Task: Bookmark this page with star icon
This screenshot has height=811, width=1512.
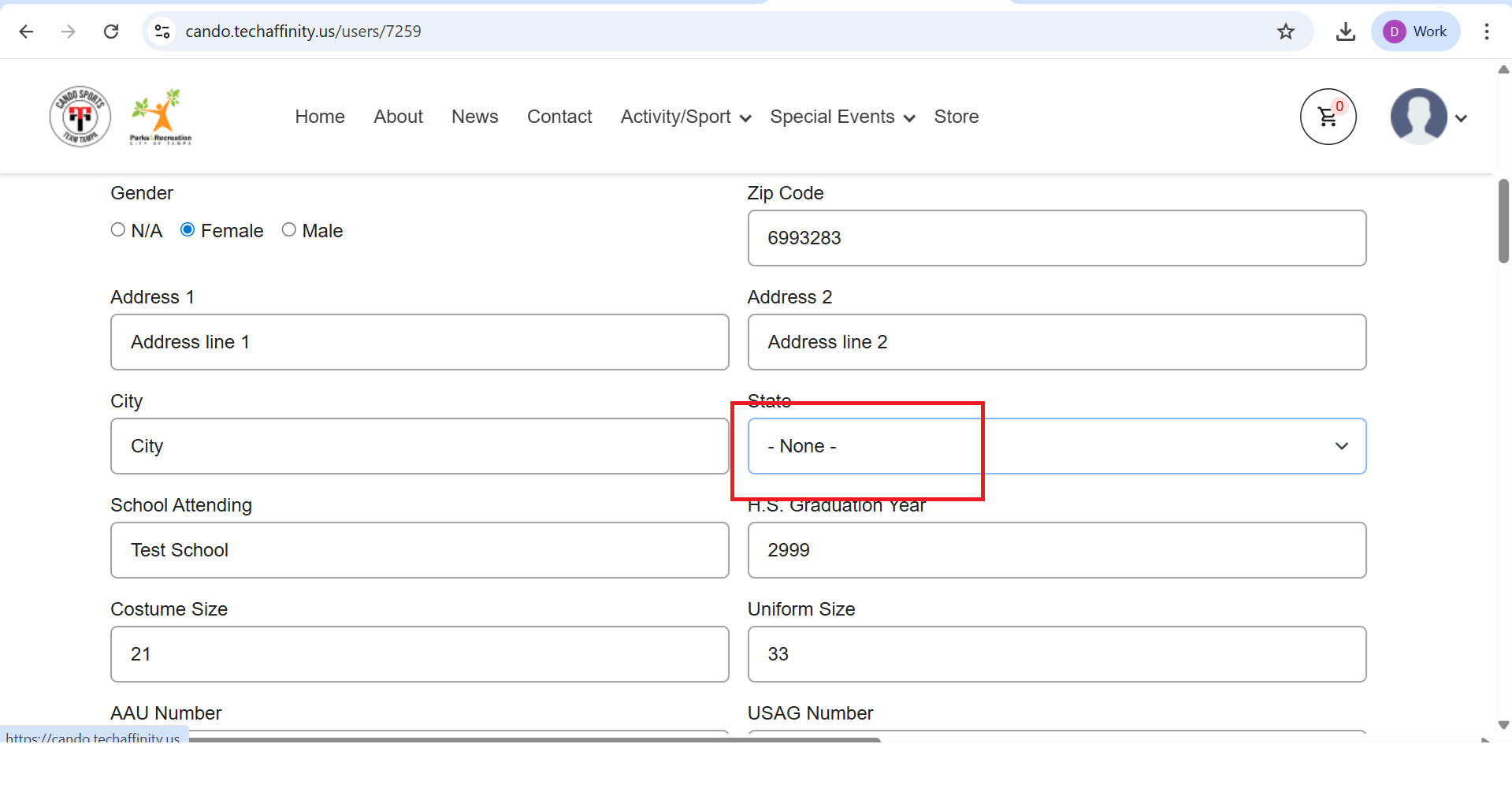Action: pos(1286,32)
